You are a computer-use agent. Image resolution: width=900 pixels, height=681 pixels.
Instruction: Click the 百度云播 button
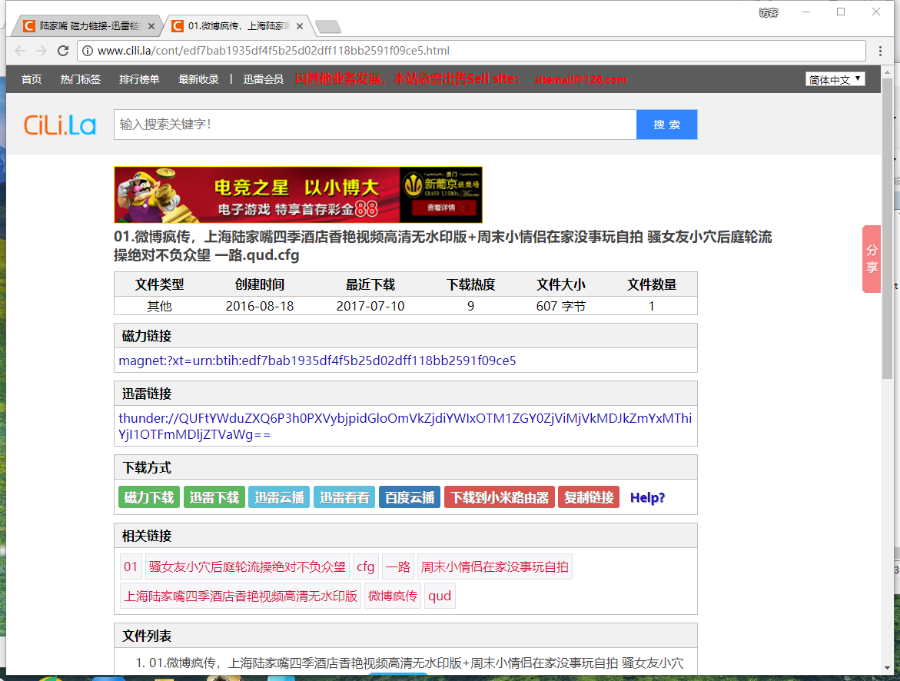pyautogui.click(x=409, y=497)
